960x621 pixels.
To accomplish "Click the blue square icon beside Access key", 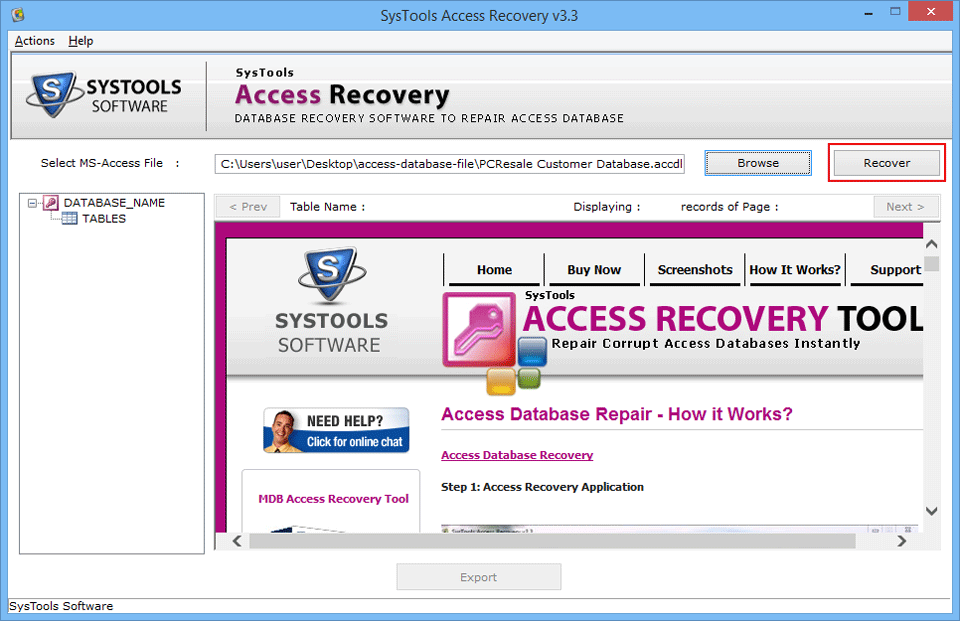I will click(532, 351).
